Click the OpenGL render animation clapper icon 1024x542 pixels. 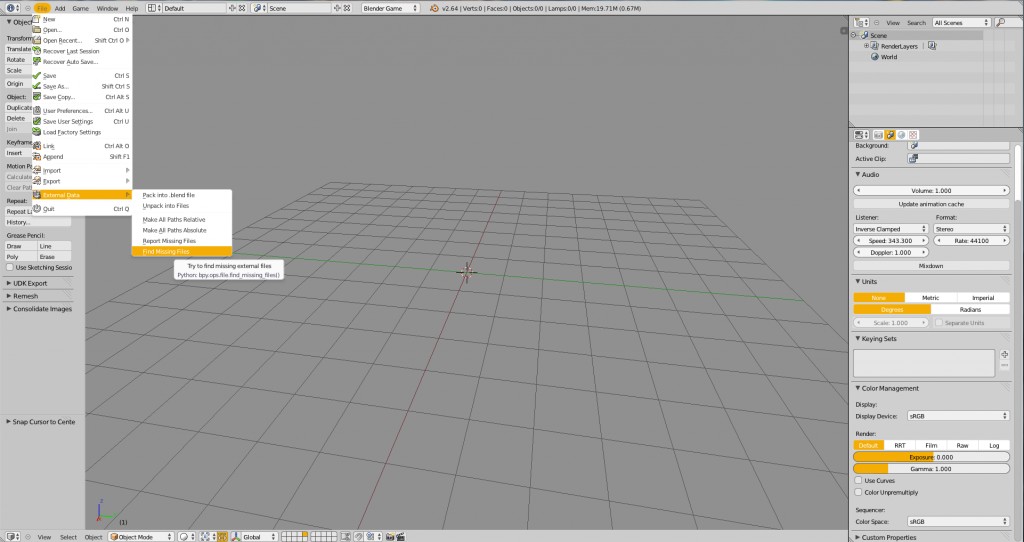point(399,537)
